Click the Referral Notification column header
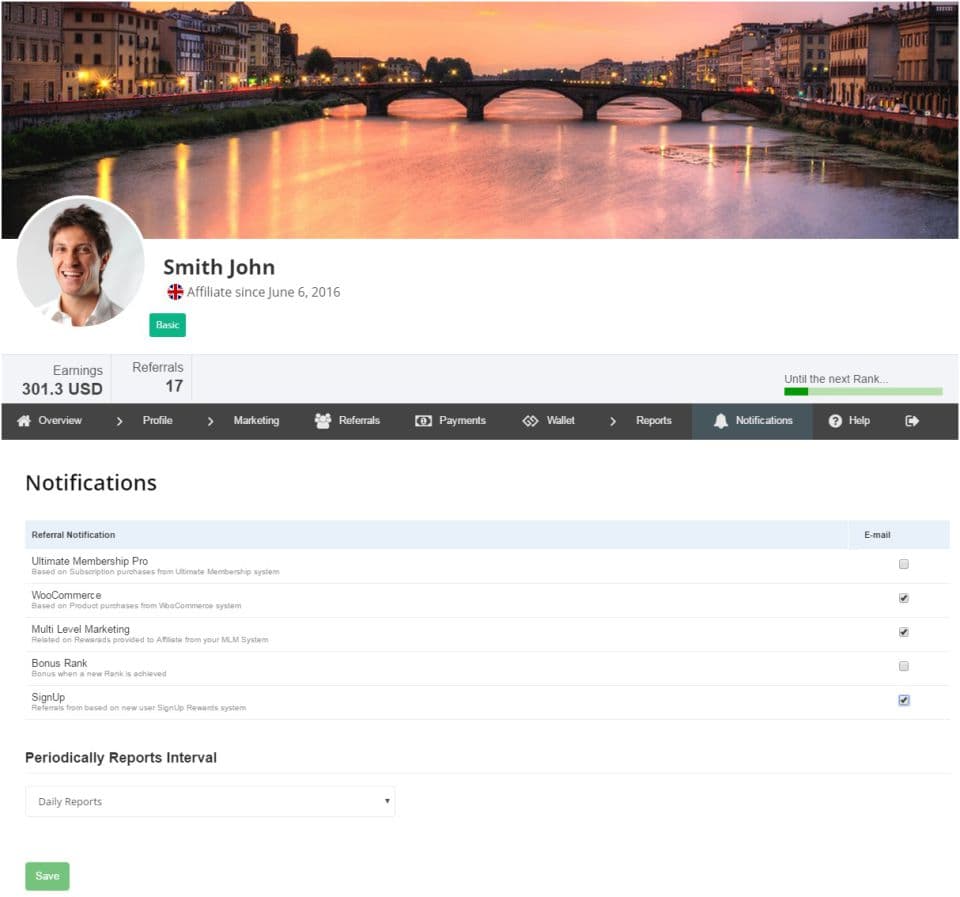960x897 pixels. coord(73,535)
